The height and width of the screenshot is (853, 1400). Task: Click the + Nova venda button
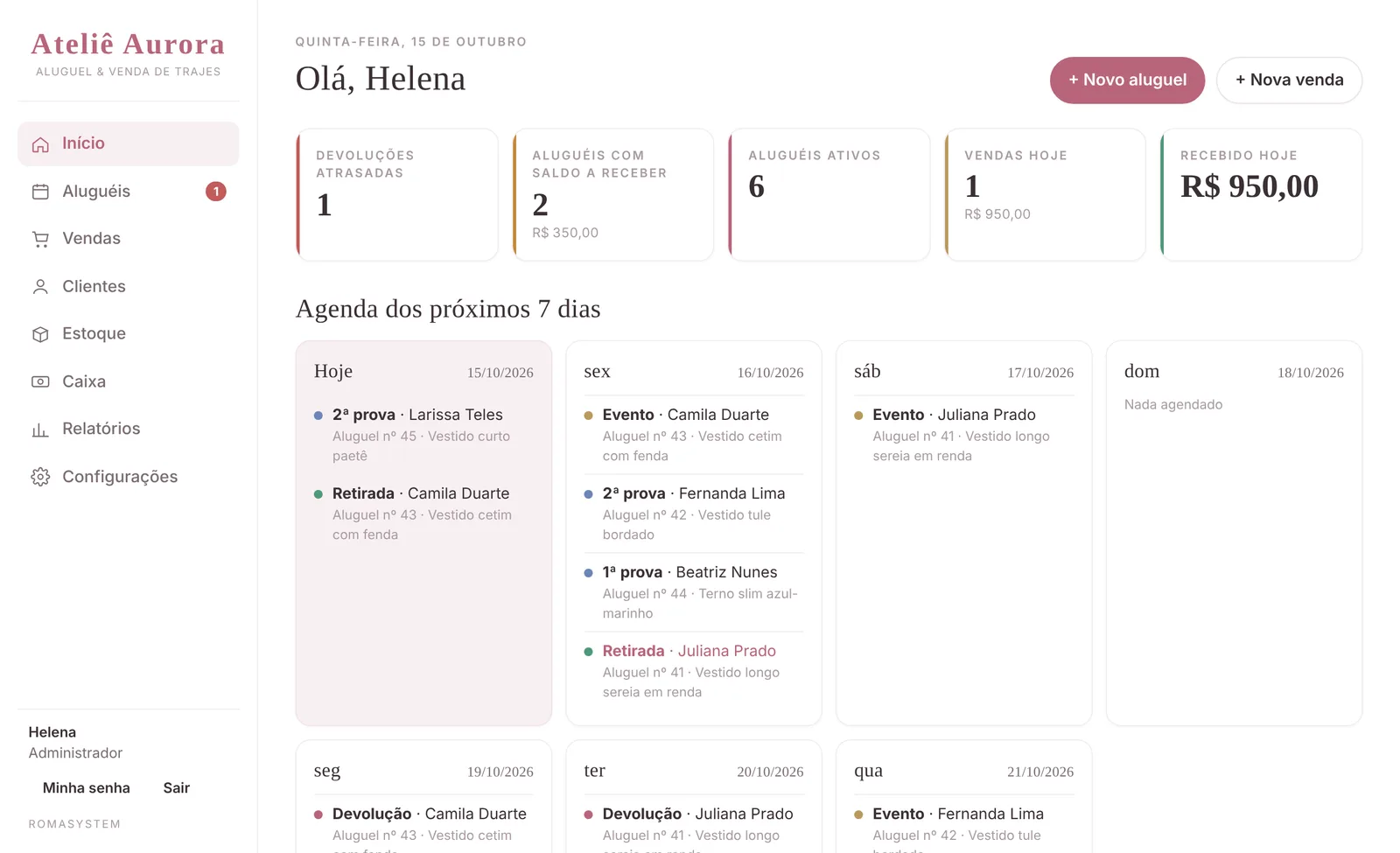coord(1289,80)
